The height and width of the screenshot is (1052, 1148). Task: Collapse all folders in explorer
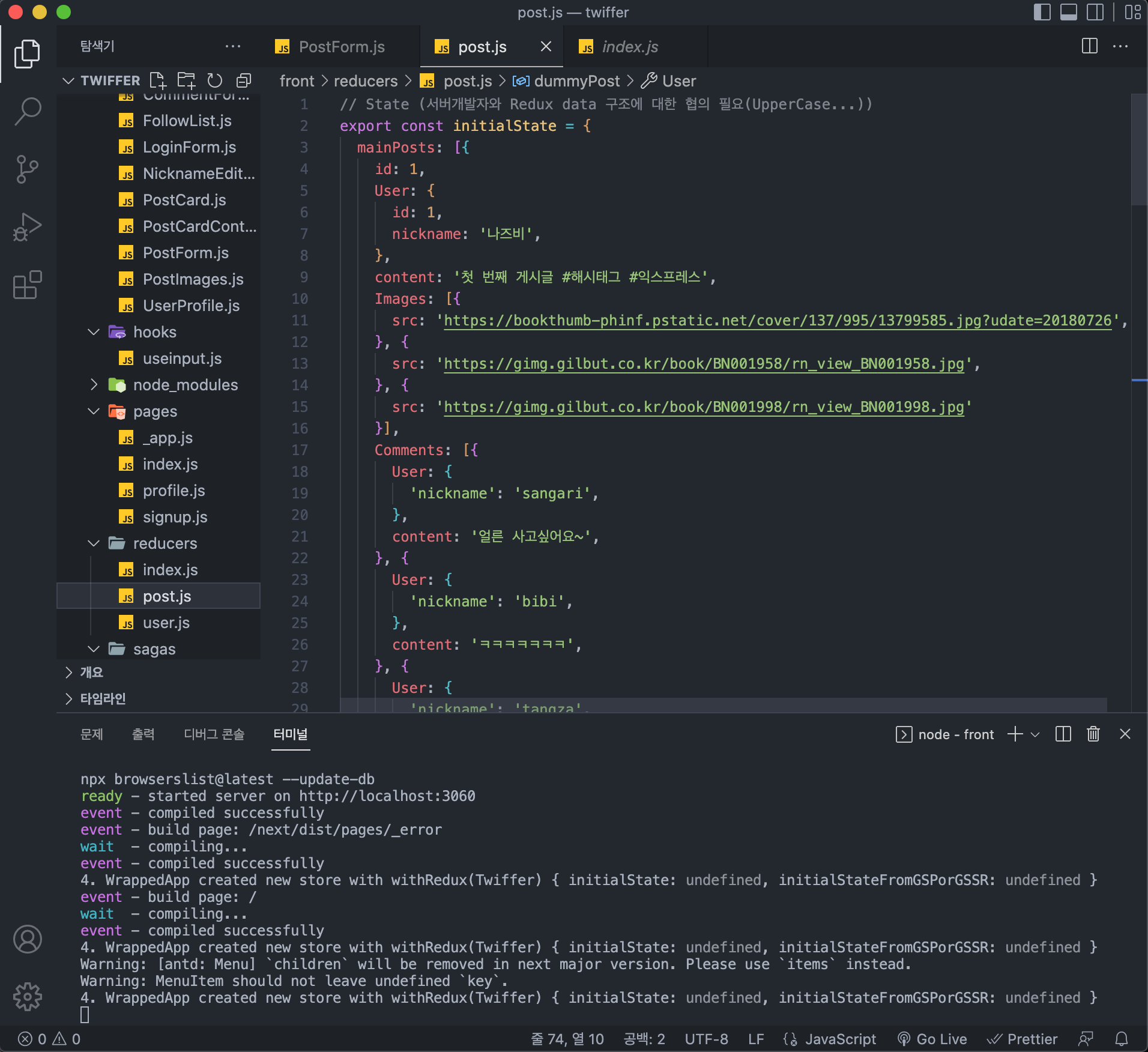(x=244, y=80)
